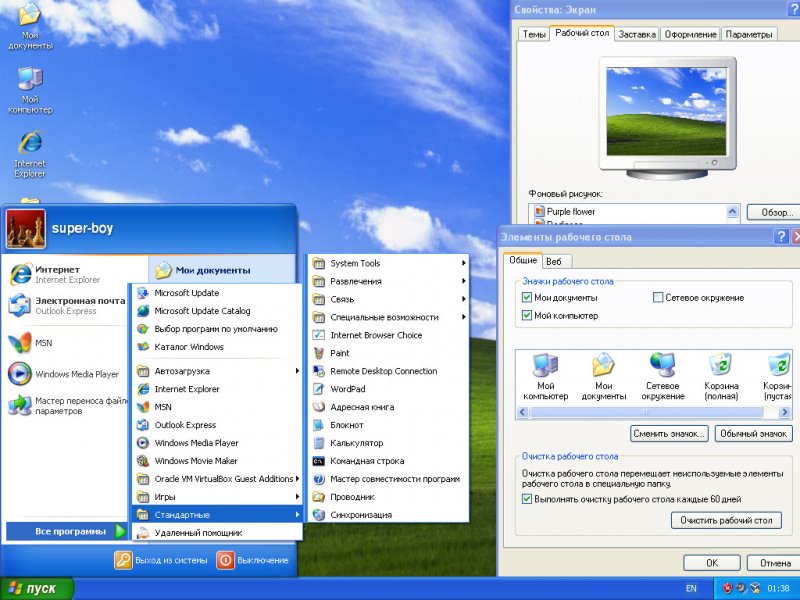Screen dimensions: 800x600
Task: Click left arrow of icon list scrollbar
Action: click(522, 412)
